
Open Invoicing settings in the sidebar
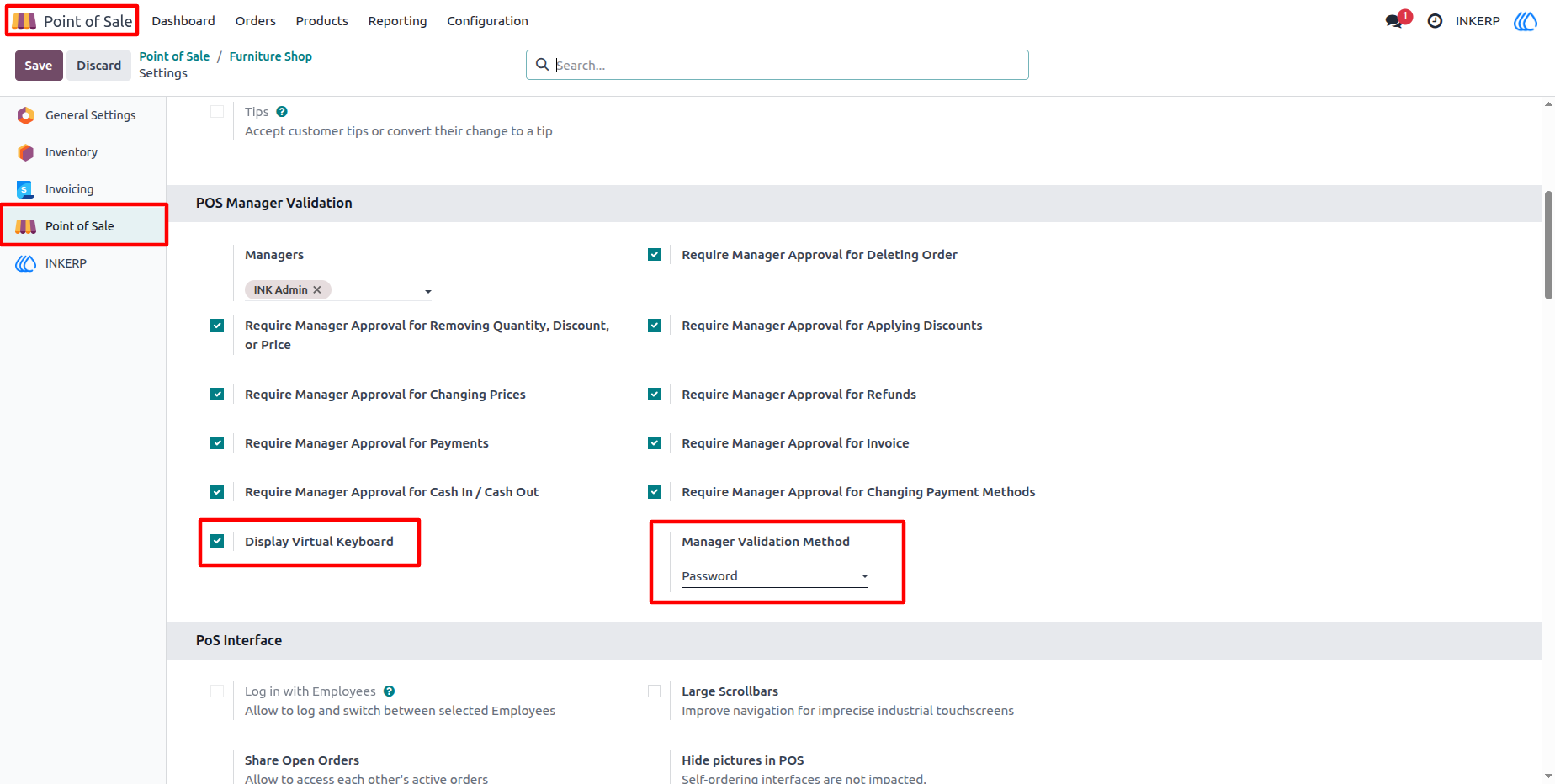coord(82,189)
